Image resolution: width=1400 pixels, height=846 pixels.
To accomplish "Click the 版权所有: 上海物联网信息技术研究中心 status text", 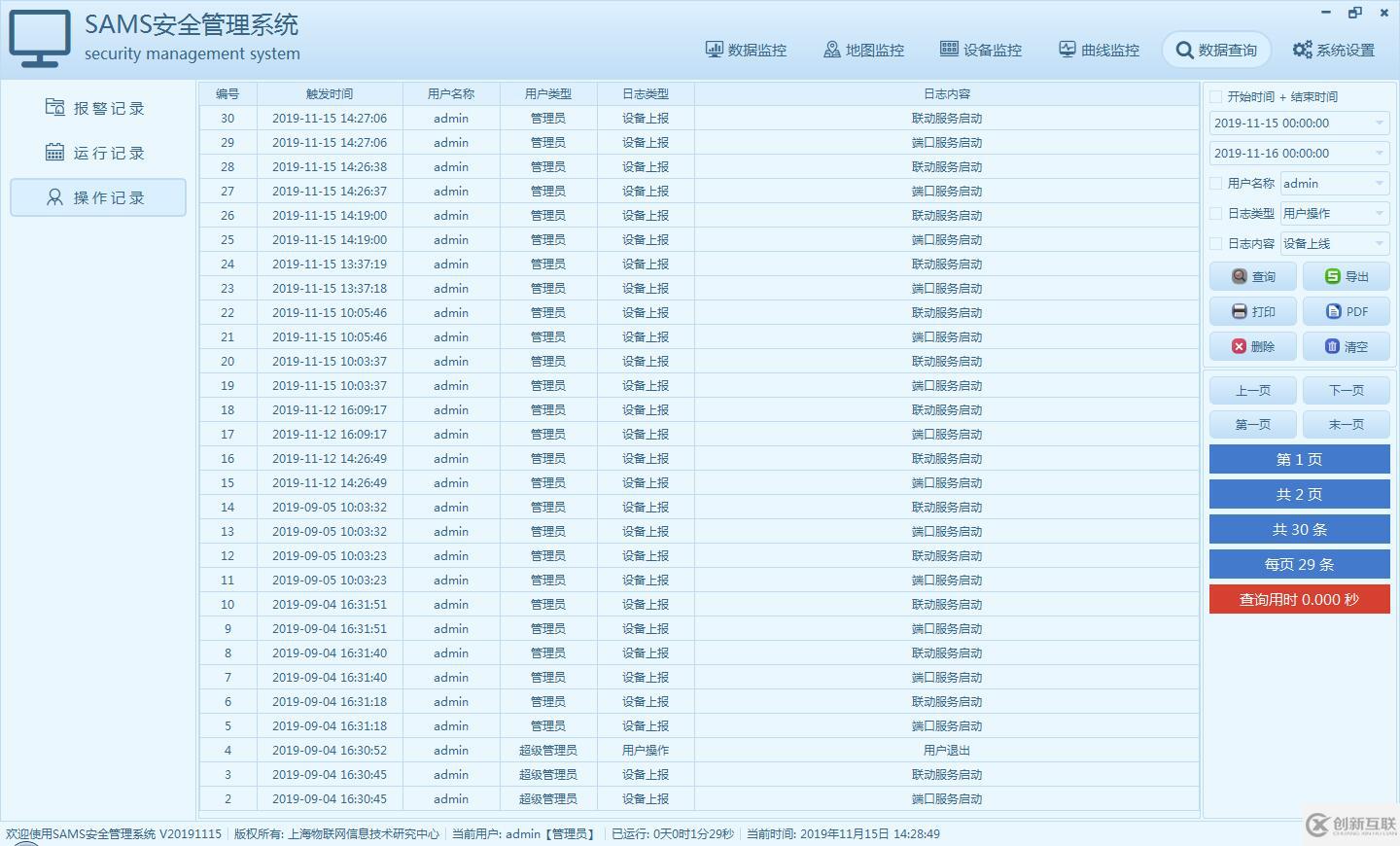I will click(336, 833).
